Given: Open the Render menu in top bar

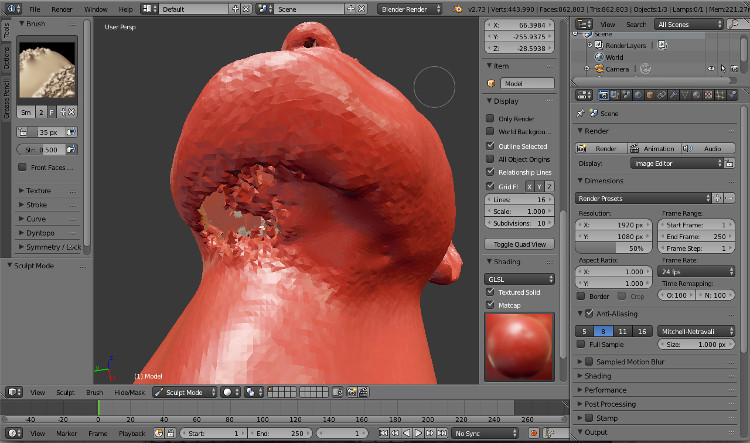Looking at the screenshot, I should pyautogui.click(x=62, y=9).
